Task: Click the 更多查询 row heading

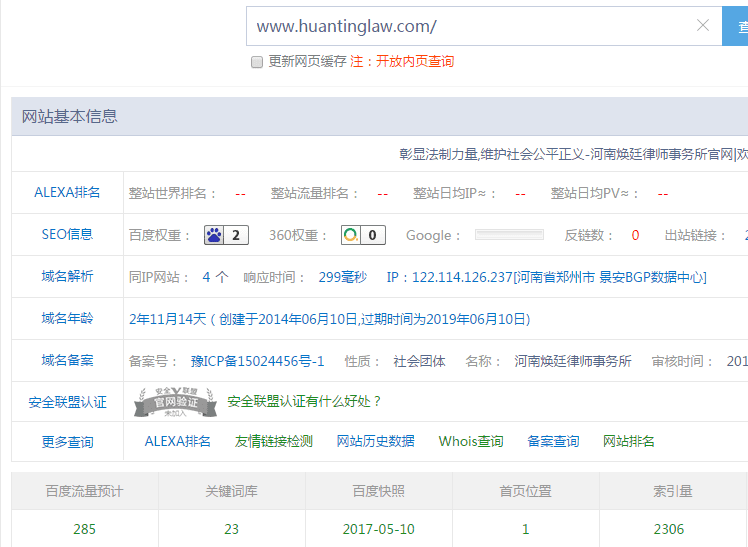Action: coord(67,442)
